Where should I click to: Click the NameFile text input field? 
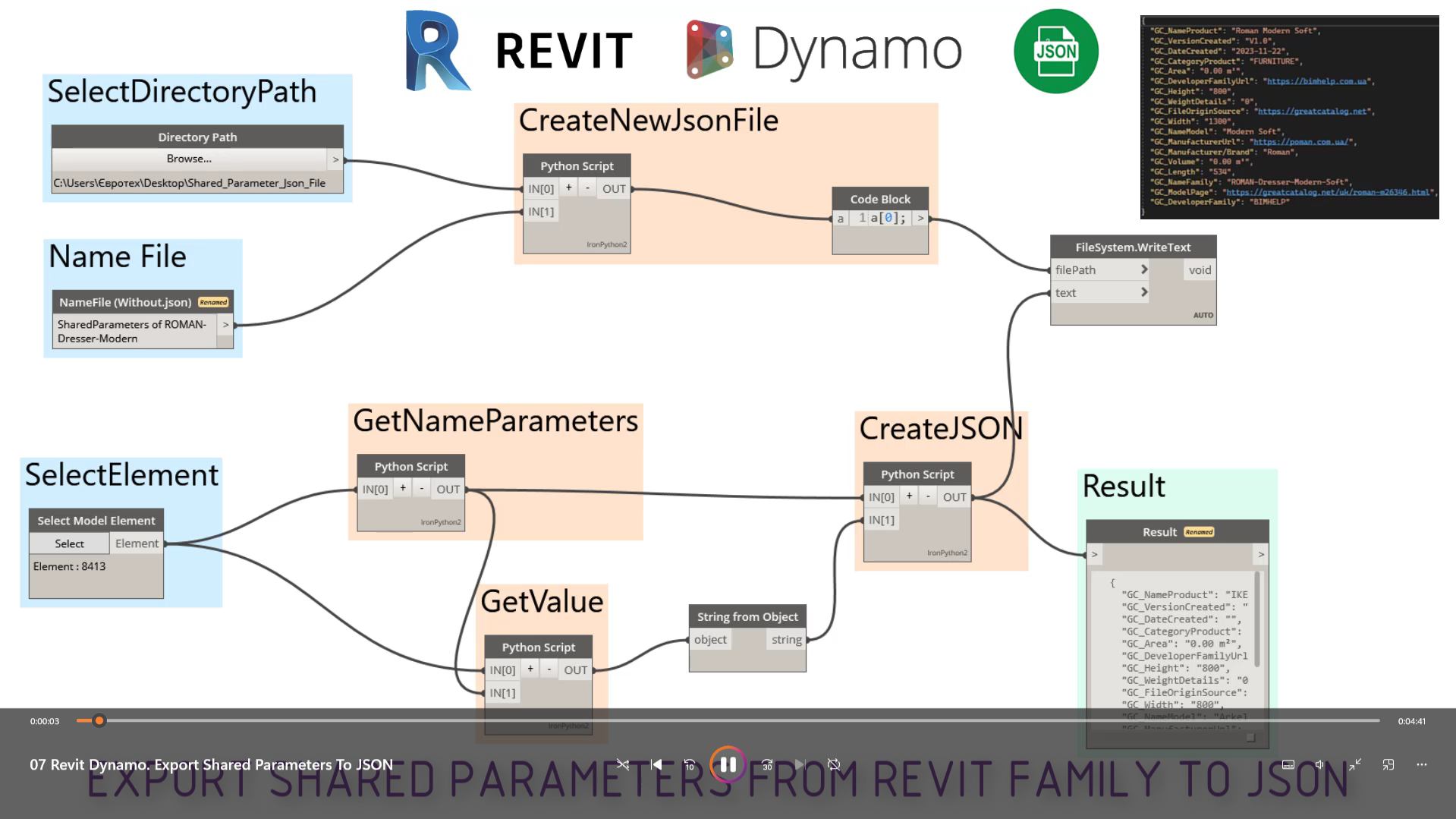134,332
